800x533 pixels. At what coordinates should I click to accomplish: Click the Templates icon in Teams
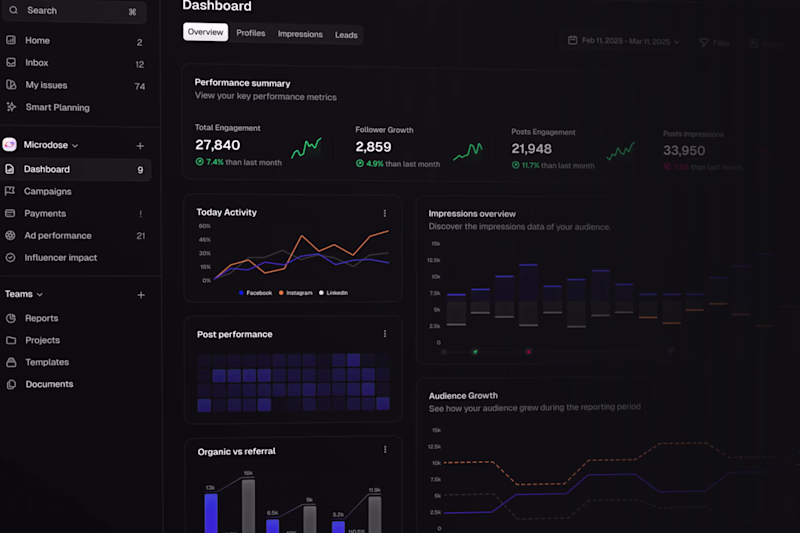coord(11,362)
